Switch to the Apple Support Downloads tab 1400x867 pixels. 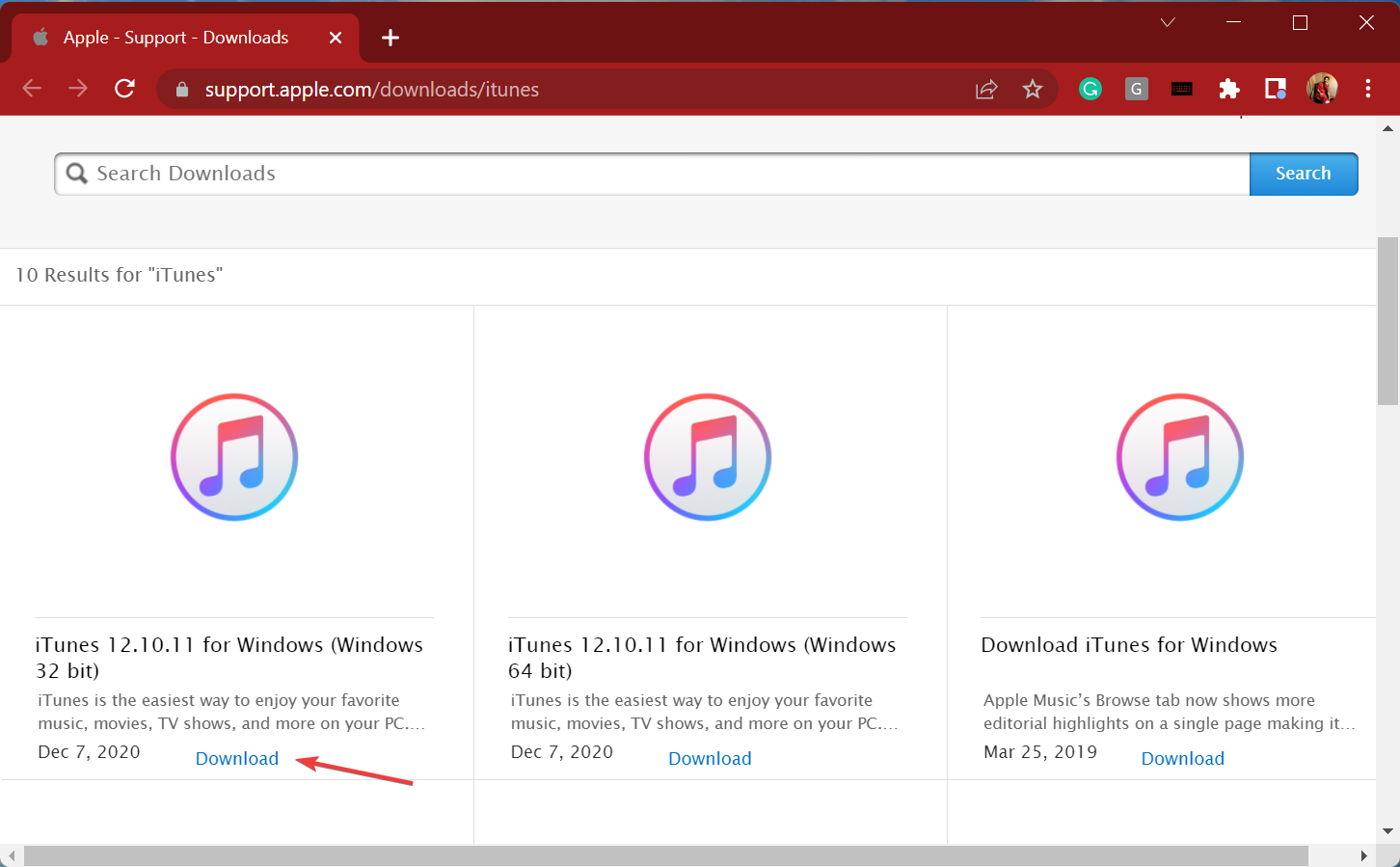tap(174, 37)
